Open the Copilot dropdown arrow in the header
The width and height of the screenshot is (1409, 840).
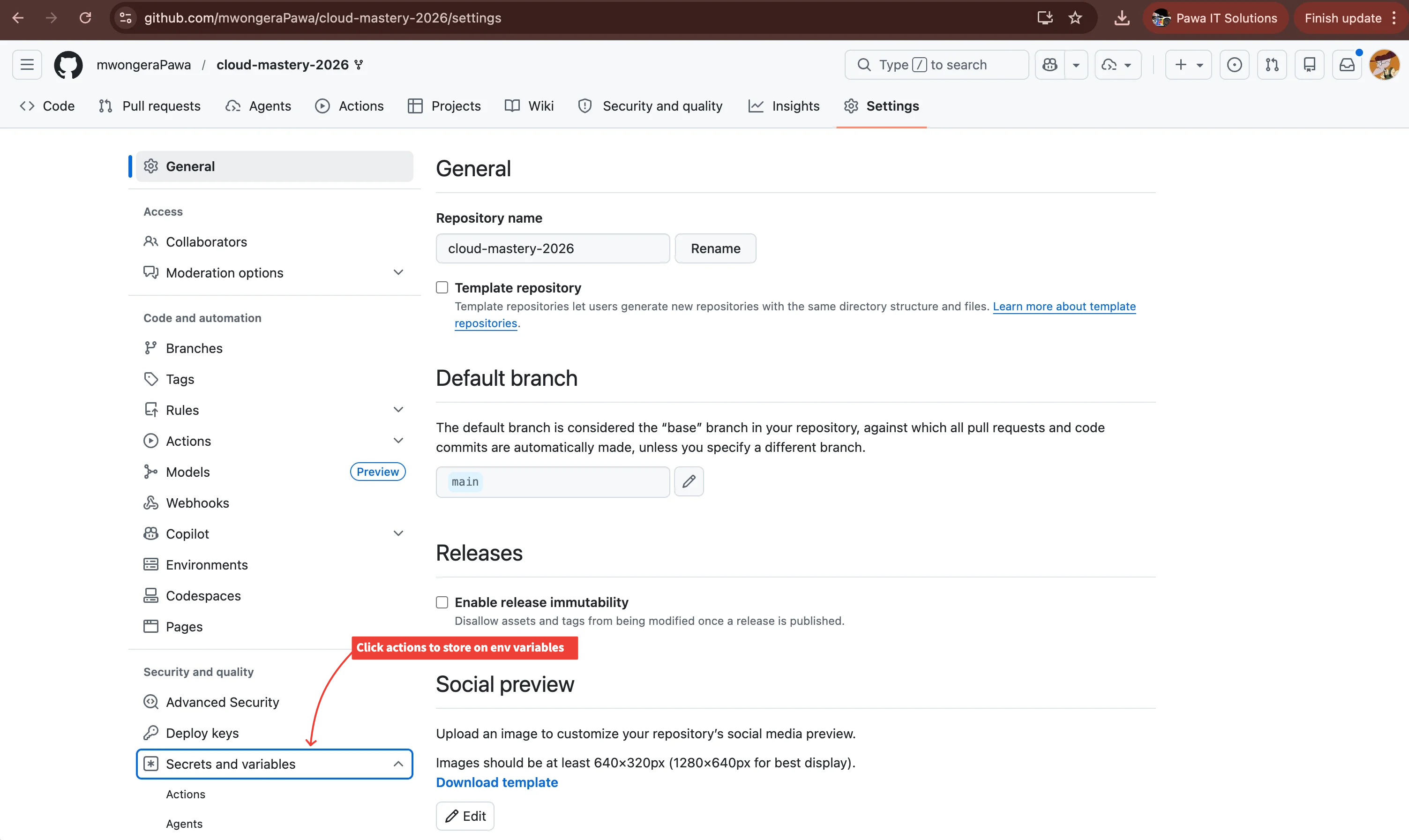(1076, 65)
